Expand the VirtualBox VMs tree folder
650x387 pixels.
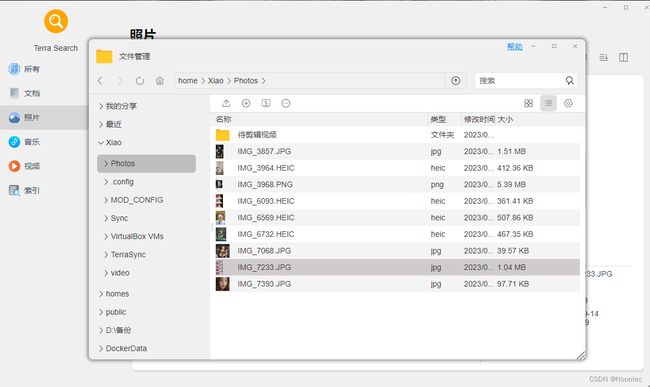click(106, 237)
